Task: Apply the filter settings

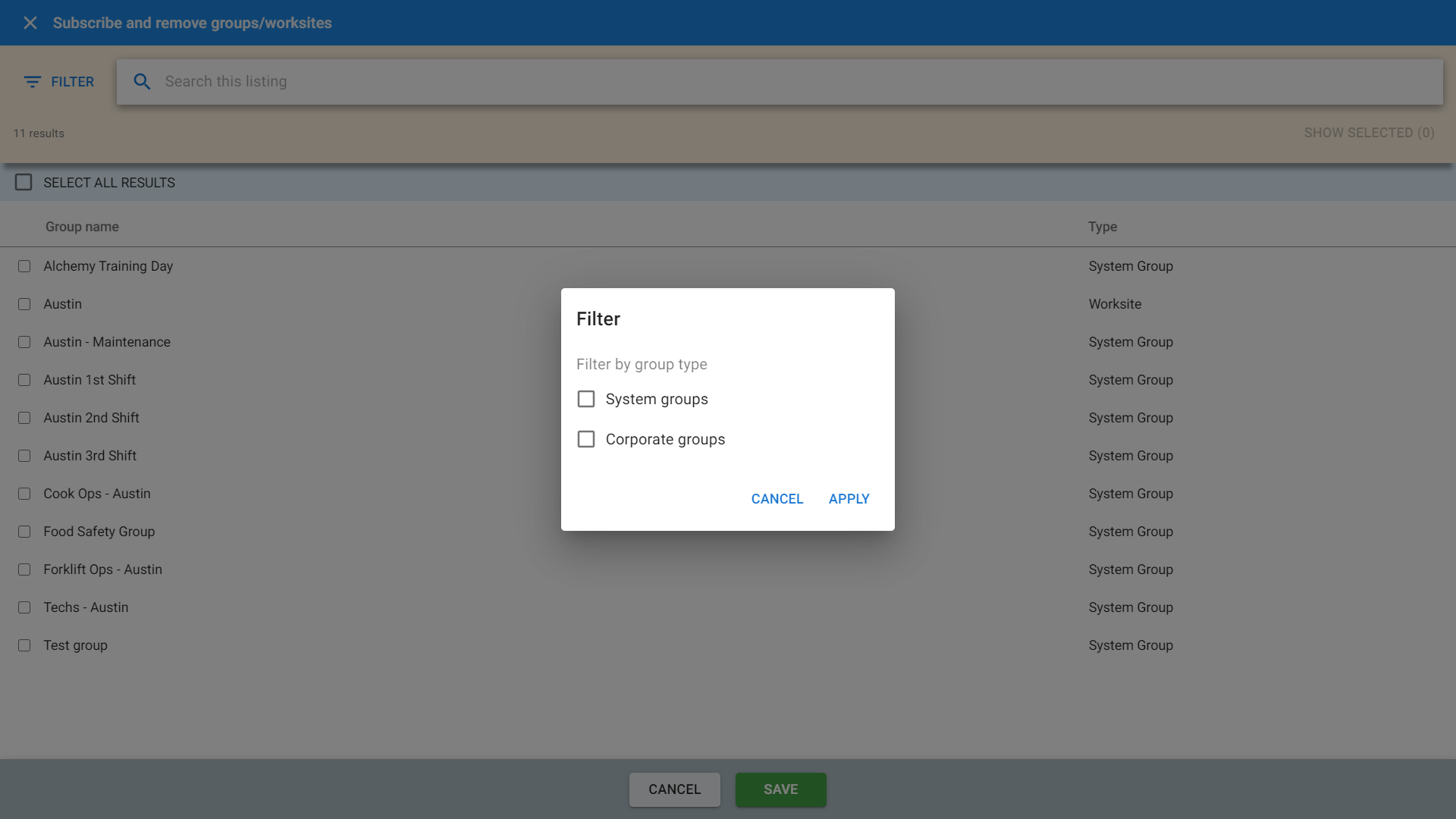Action: 849,499
